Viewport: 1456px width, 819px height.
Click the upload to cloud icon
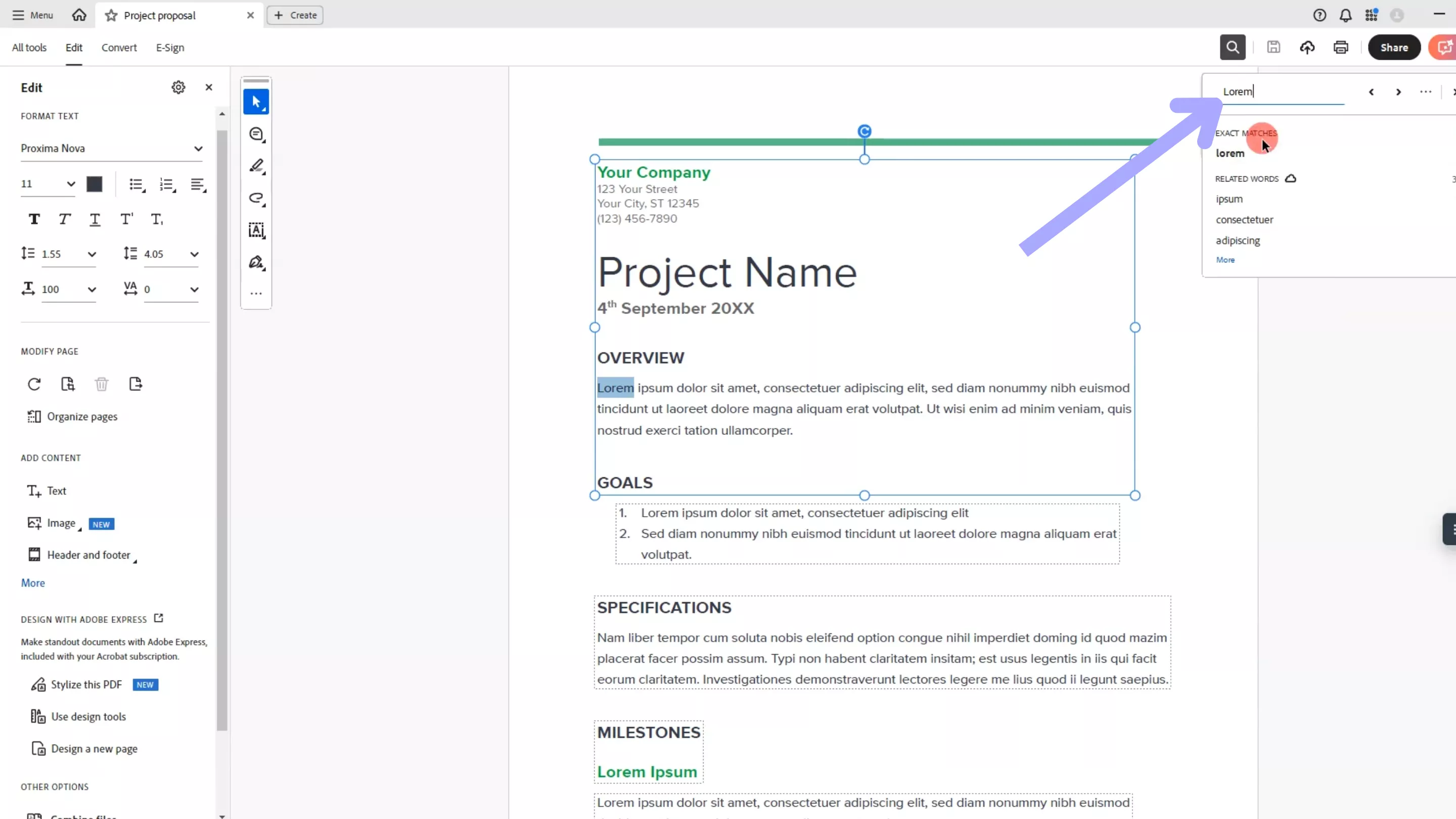(x=1307, y=48)
